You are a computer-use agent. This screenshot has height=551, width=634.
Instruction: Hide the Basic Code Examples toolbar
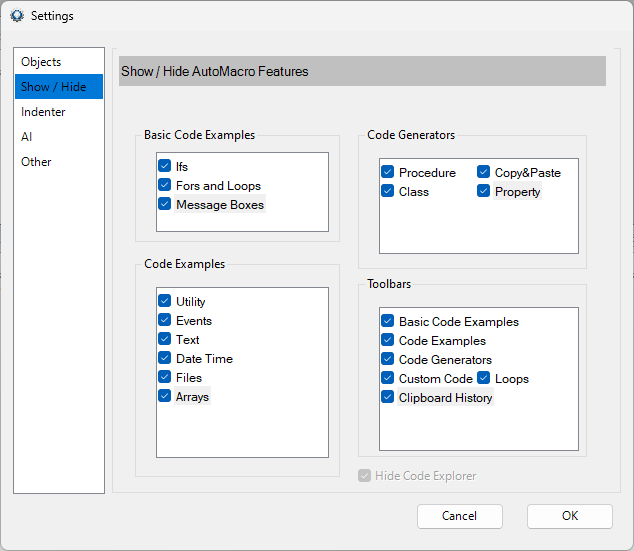pyautogui.click(x=387, y=321)
